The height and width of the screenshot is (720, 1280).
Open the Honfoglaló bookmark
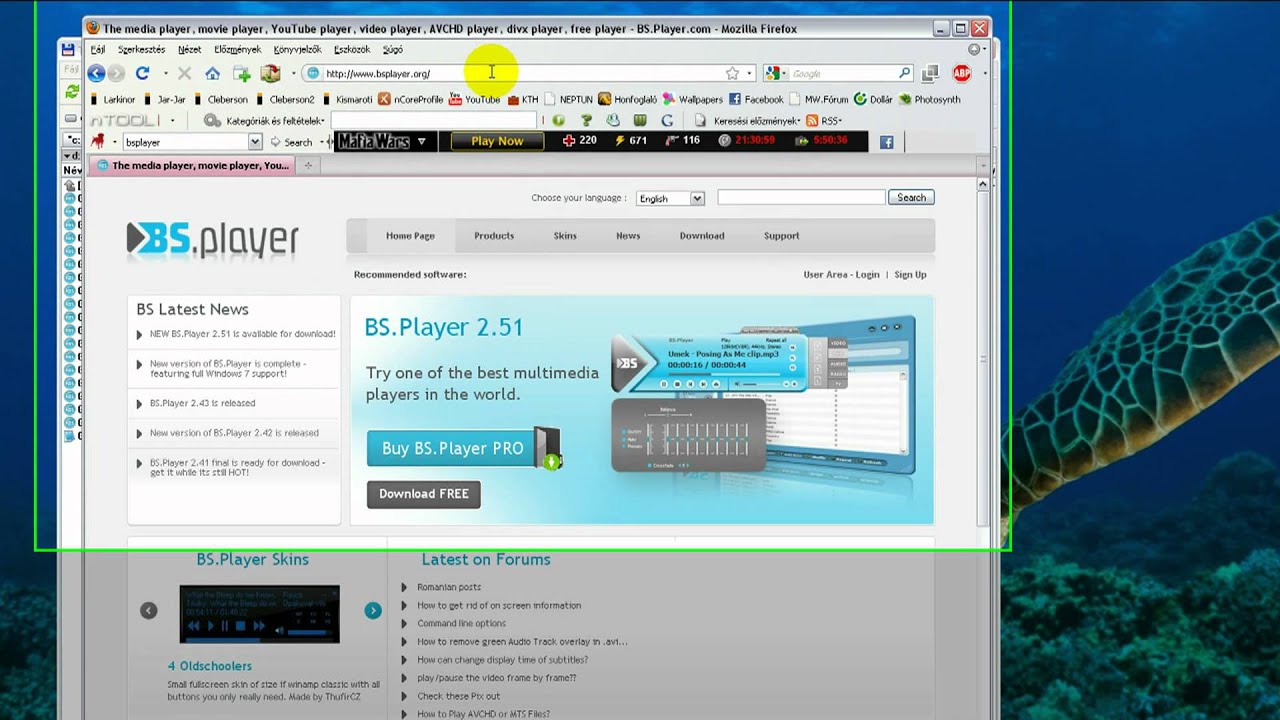pos(627,99)
